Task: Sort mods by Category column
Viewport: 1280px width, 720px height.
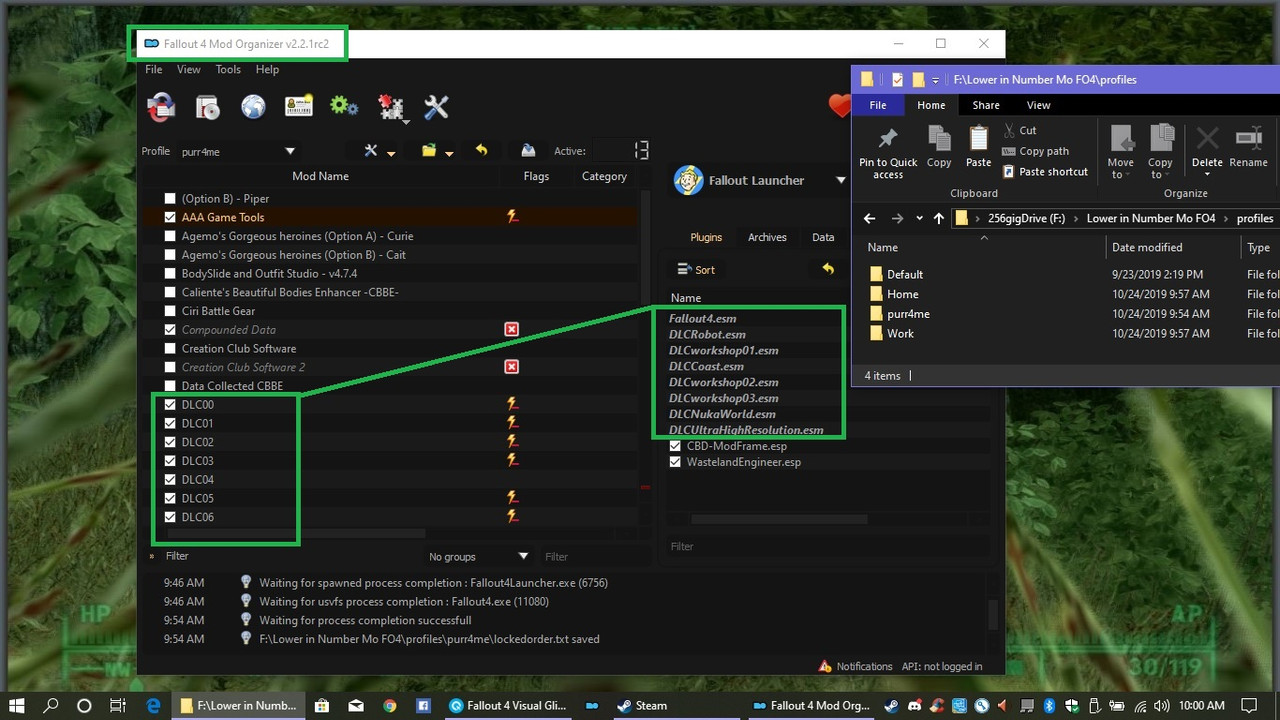Action: (x=604, y=176)
